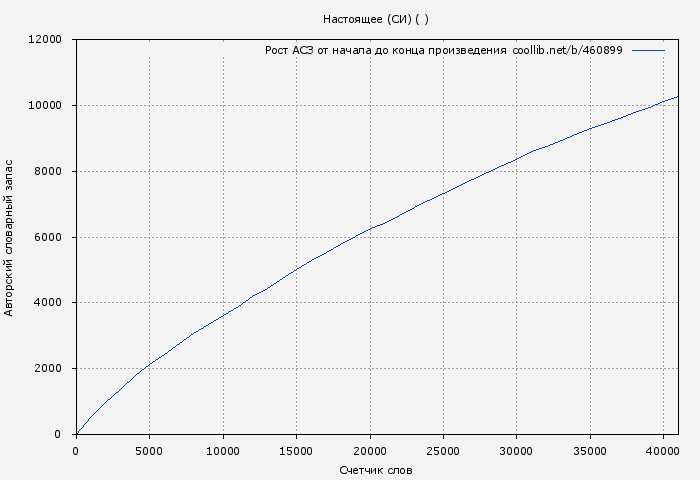Select the 8000 y-axis tick label
This screenshot has height=480, width=700.
coord(48,172)
